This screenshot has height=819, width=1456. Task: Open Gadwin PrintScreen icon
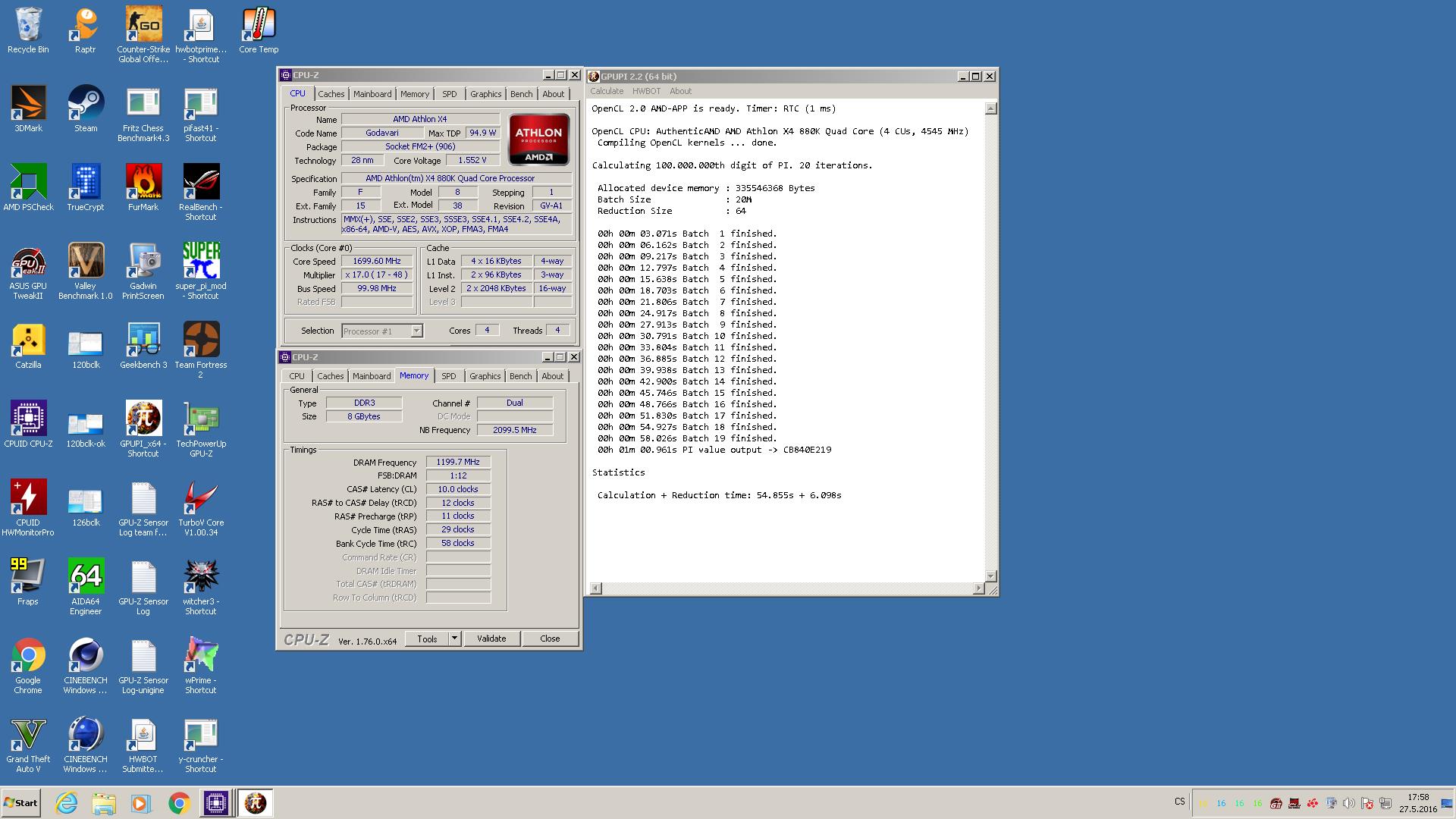143,271
